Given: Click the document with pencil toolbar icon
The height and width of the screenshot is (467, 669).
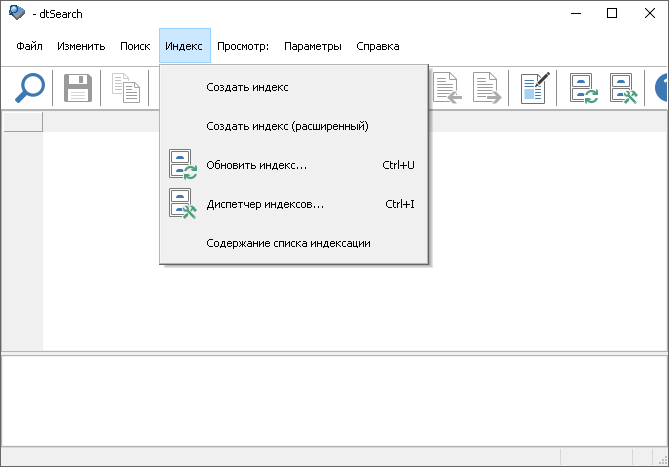Looking at the screenshot, I should pyautogui.click(x=535, y=88).
